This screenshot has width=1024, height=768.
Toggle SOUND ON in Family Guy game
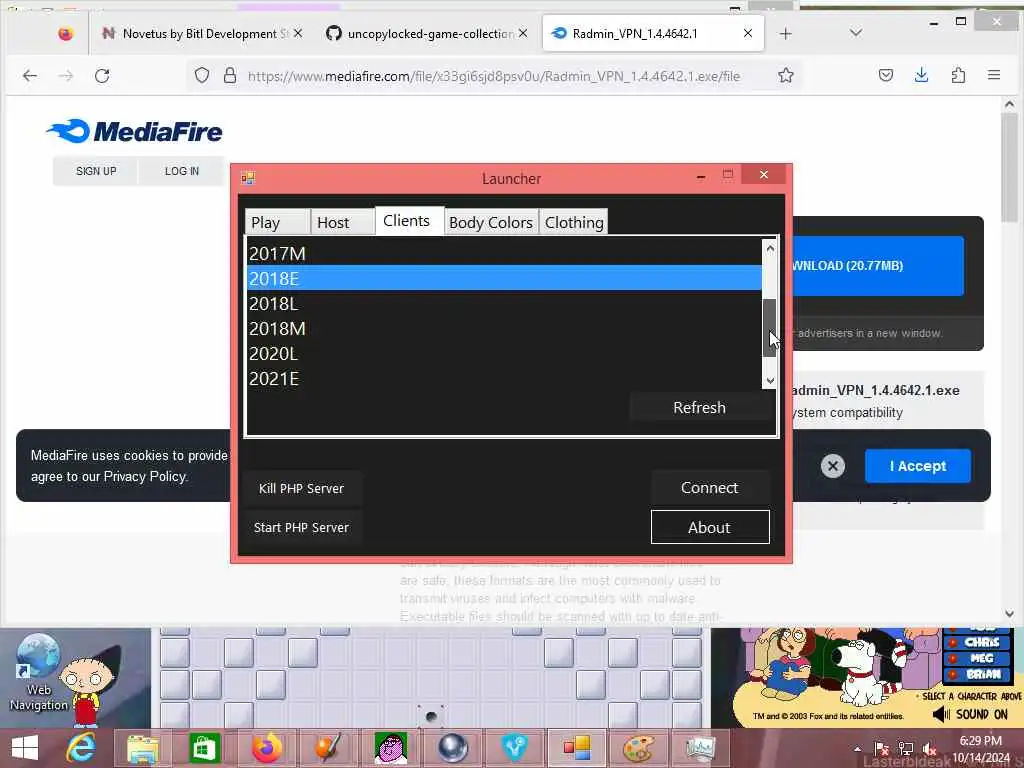point(972,714)
